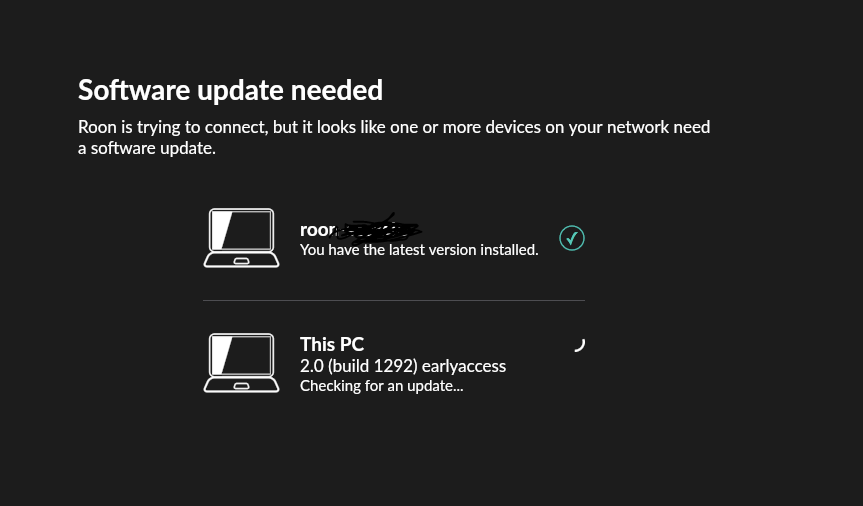The width and height of the screenshot is (863, 506).
Task: Click the loading spinner for This PC
Action: tap(579, 345)
